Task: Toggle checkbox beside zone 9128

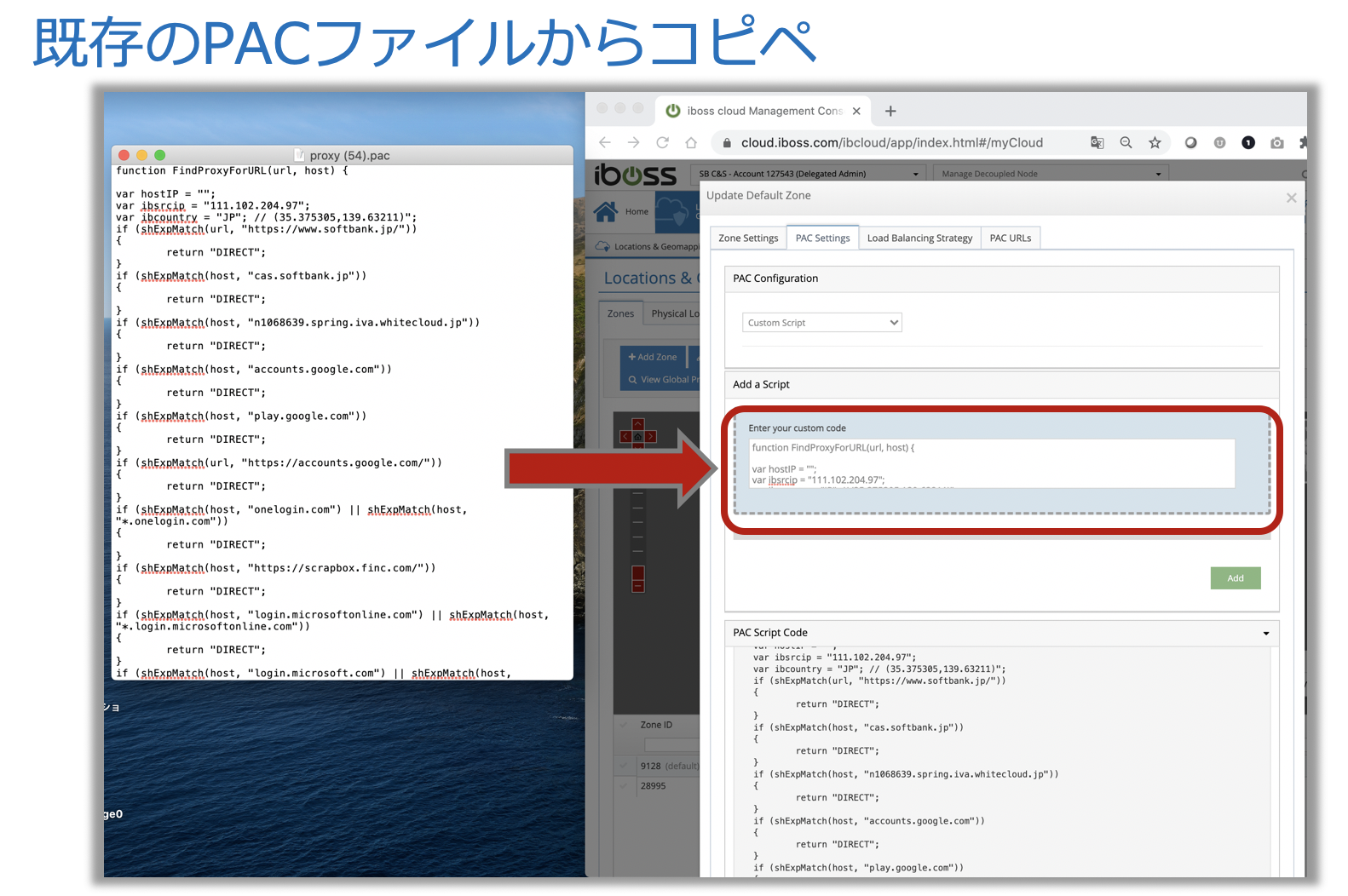Action: pos(624,766)
